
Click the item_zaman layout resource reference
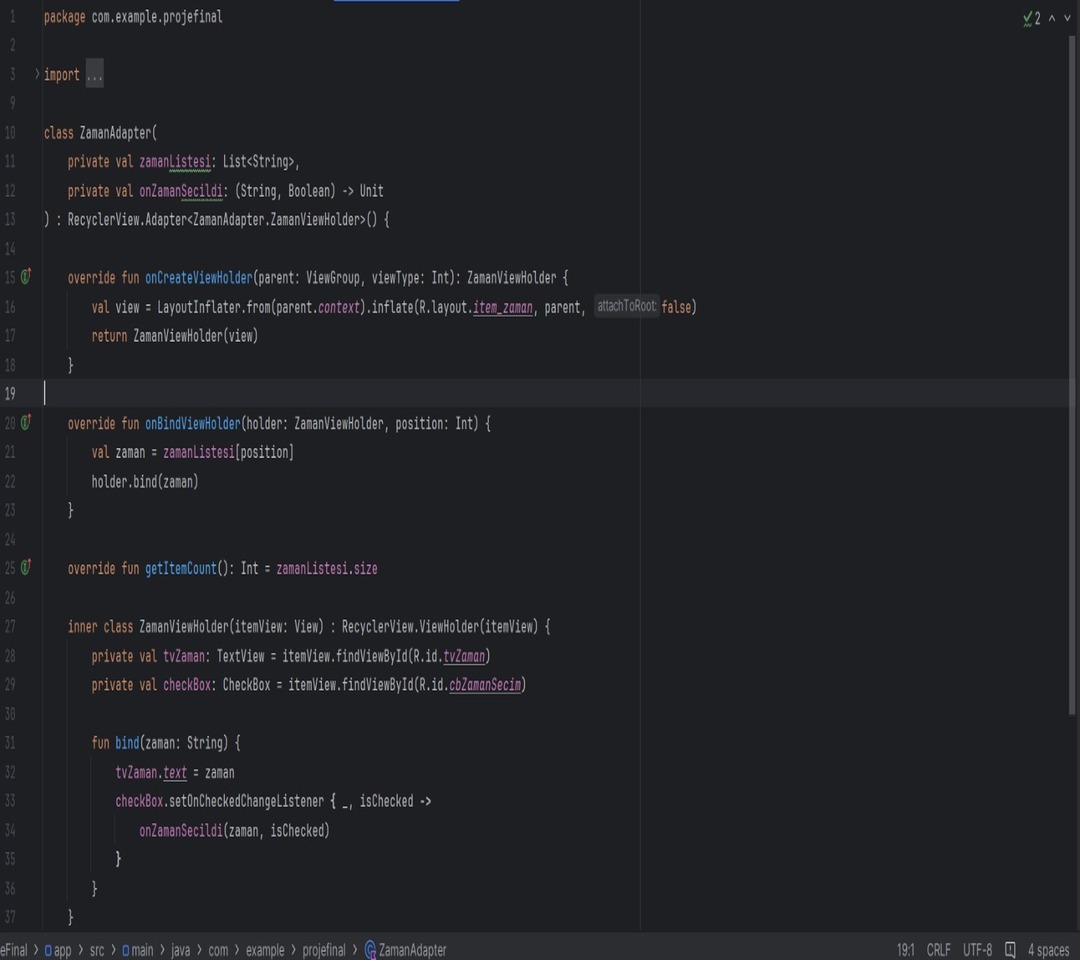[x=503, y=307]
